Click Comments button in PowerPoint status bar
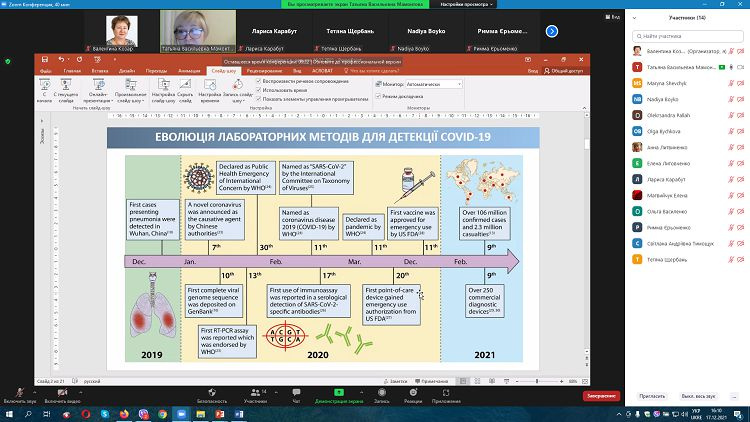Viewport: 750px width, 422px height. [432, 381]
